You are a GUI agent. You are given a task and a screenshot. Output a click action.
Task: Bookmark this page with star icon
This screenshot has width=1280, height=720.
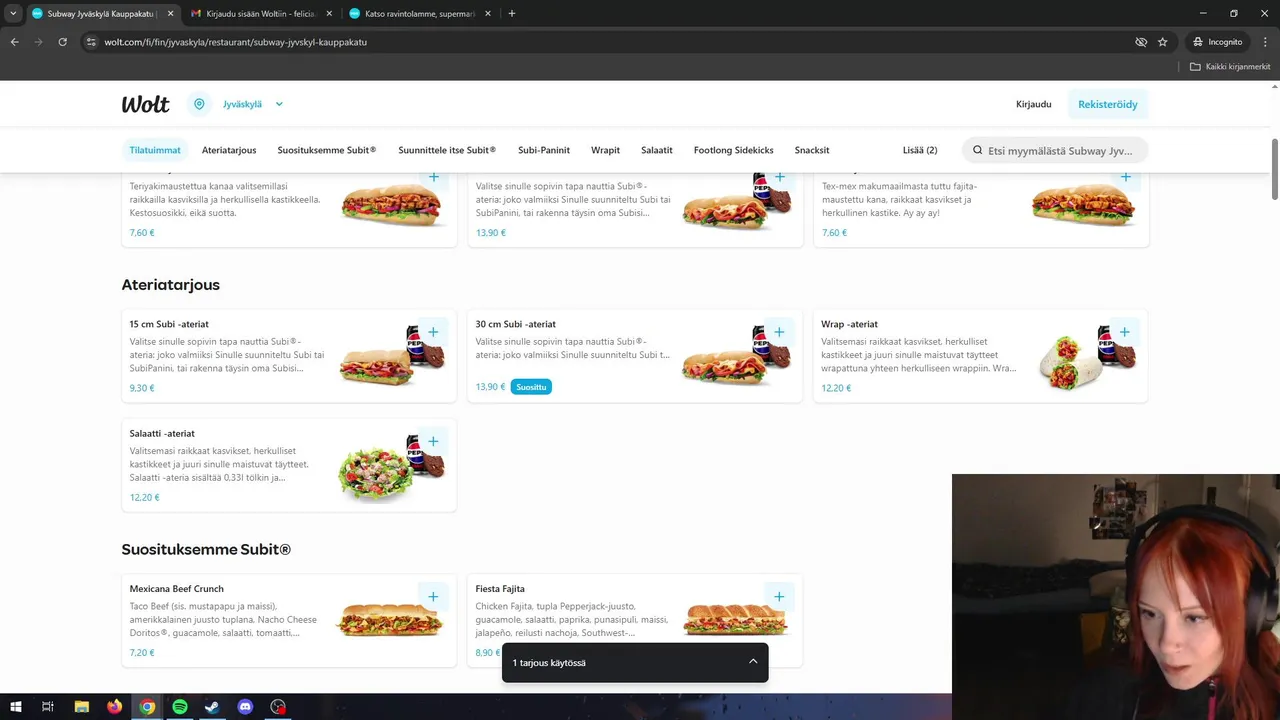click(1163, 42)
